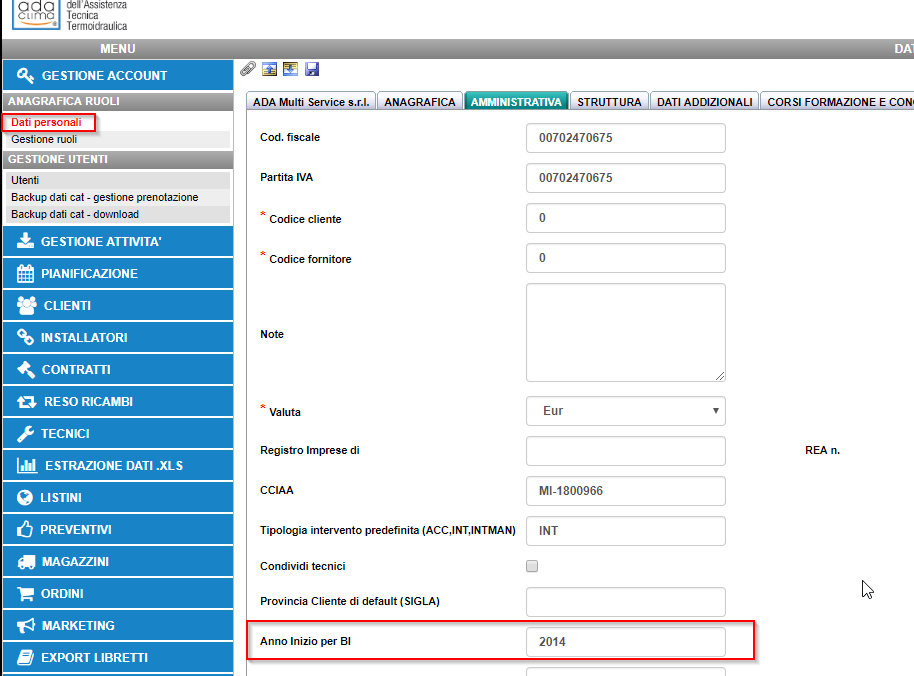The width and height of the screenshot is (914, 676).
Task: Open the Valuta dropdown
Action: point(625,411)
